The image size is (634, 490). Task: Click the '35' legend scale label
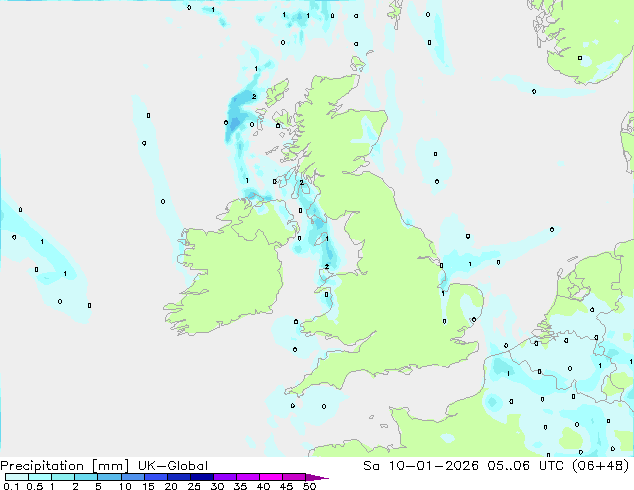tap(240, 486)
